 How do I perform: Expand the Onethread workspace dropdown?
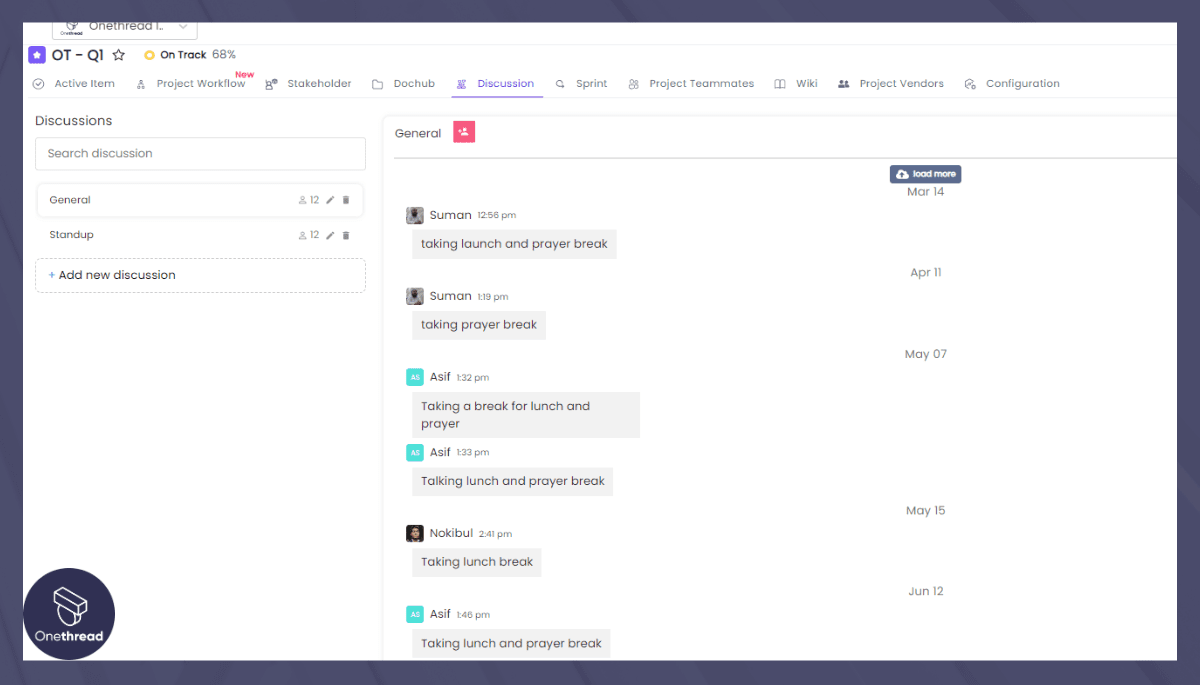point(182,26)
